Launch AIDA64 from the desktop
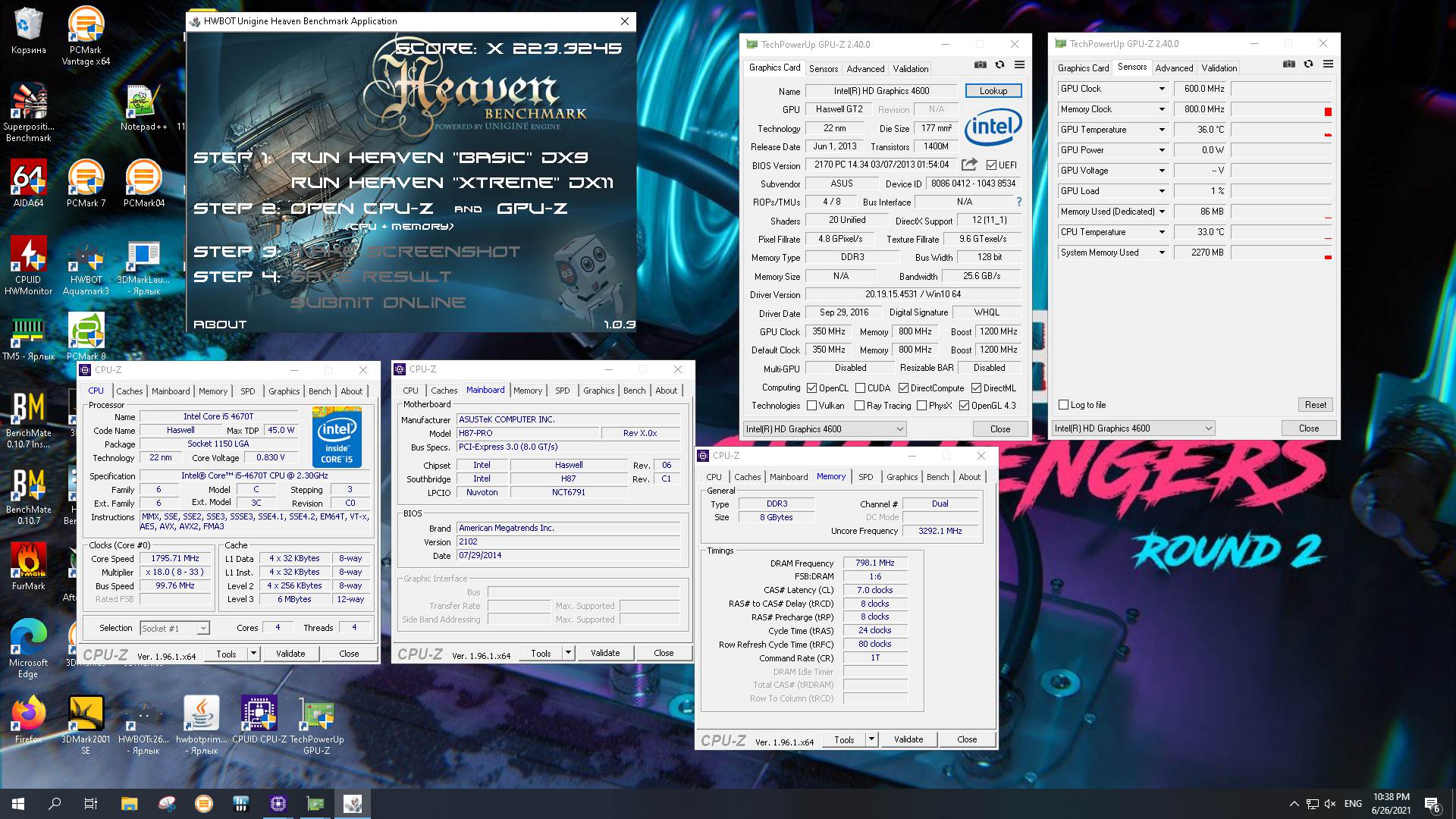Image resolution: width=1456 pixels, height=819 pixels. [28, 184]
